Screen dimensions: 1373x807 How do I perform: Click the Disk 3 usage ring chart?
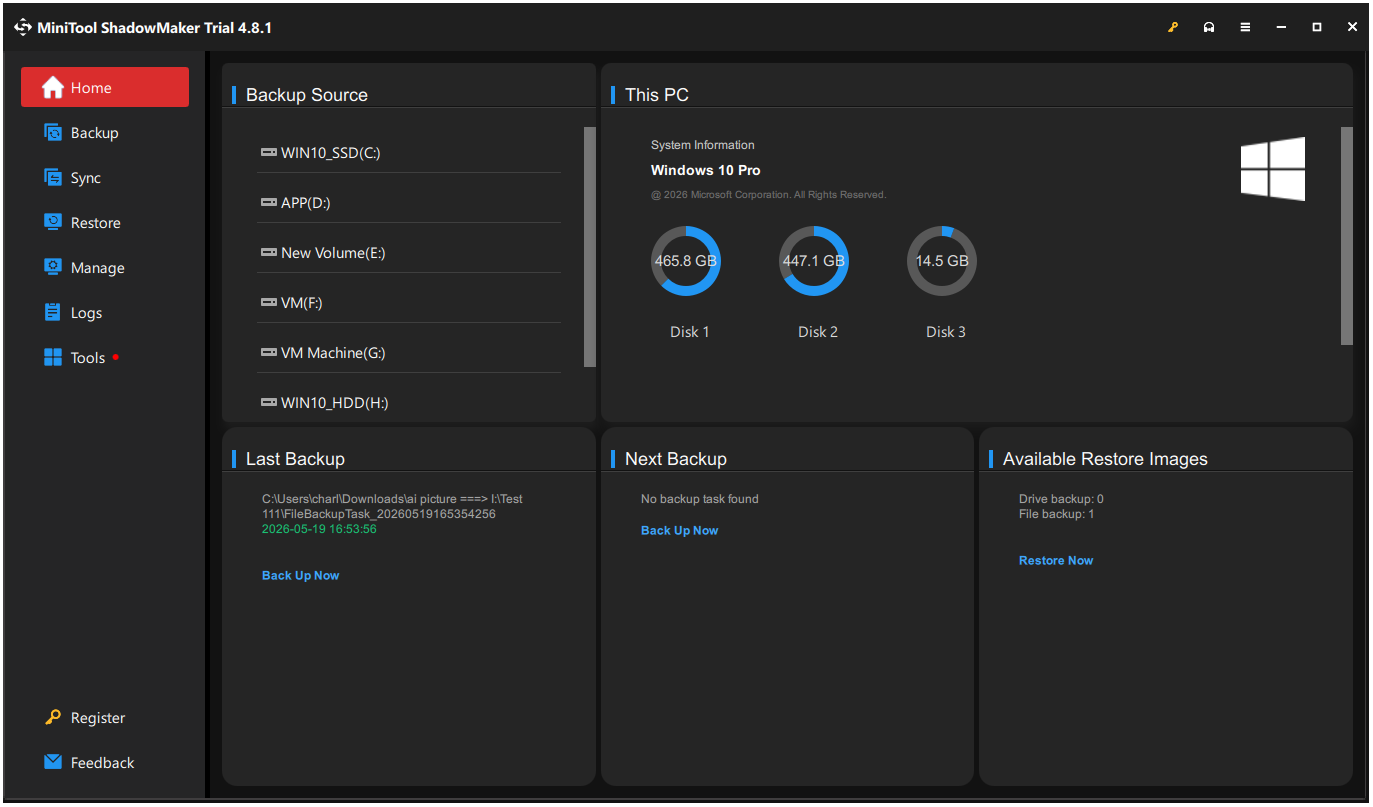tap(942, 261)
